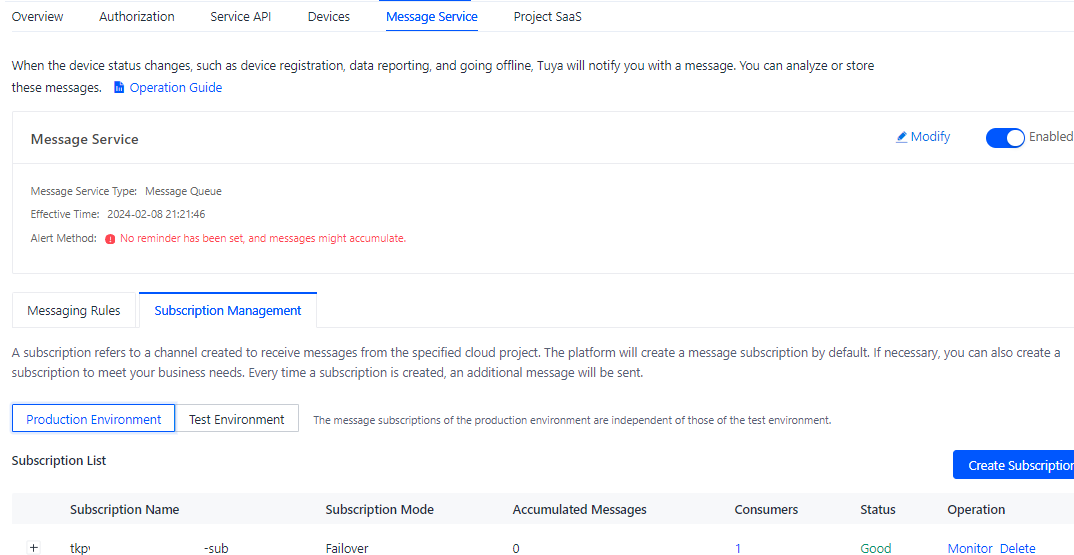The image size is (1074, 555).
Task: Choose Test Environment
Action: 237,419
